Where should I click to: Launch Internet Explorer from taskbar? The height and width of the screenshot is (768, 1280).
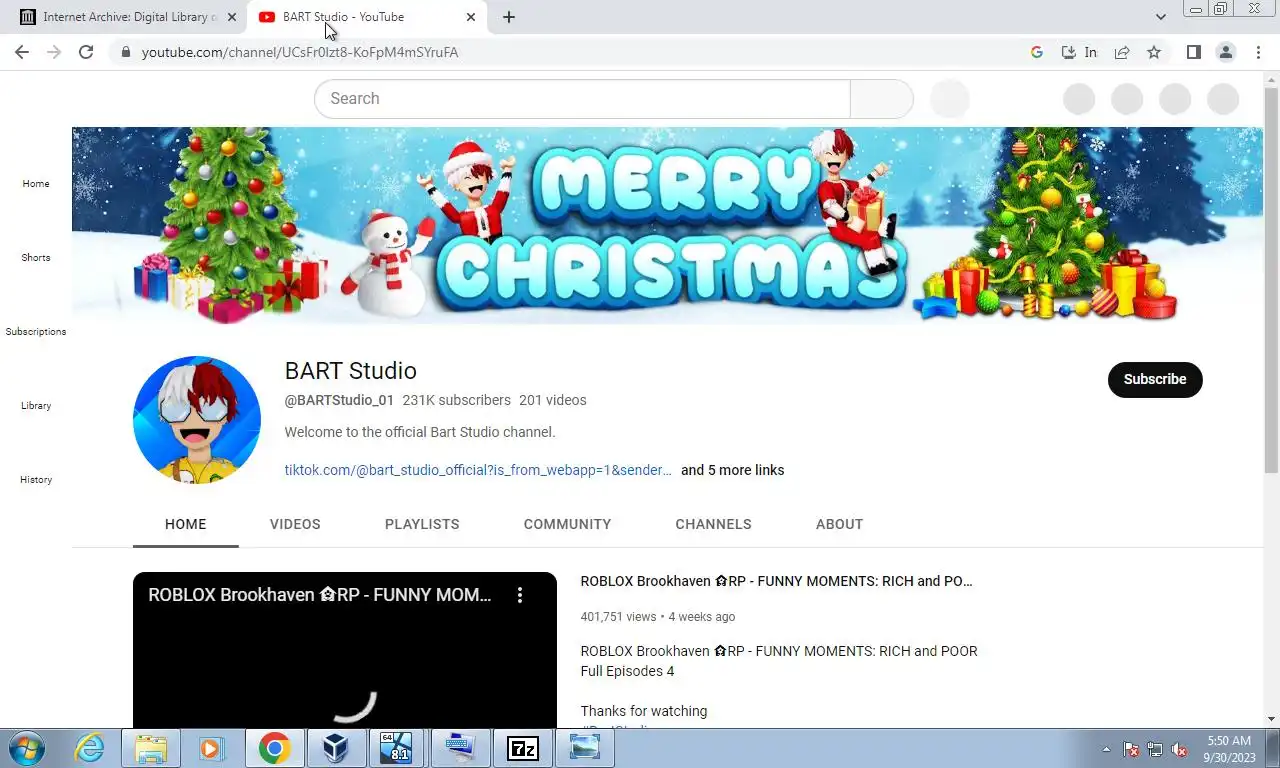tap(90, 748)
